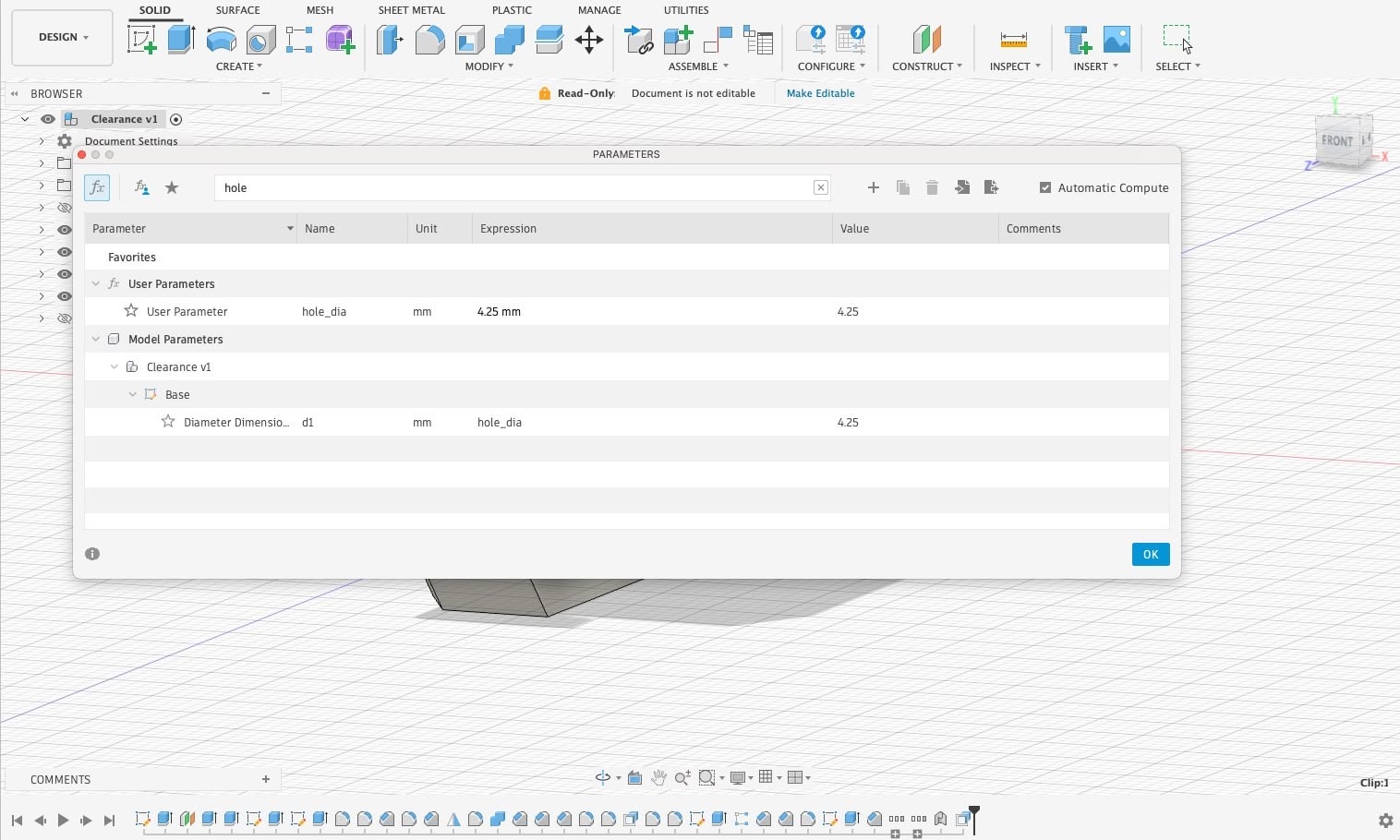1400x840 pixels.
Task: Switch to the SURFACE tab
Action: click(237, 10)
